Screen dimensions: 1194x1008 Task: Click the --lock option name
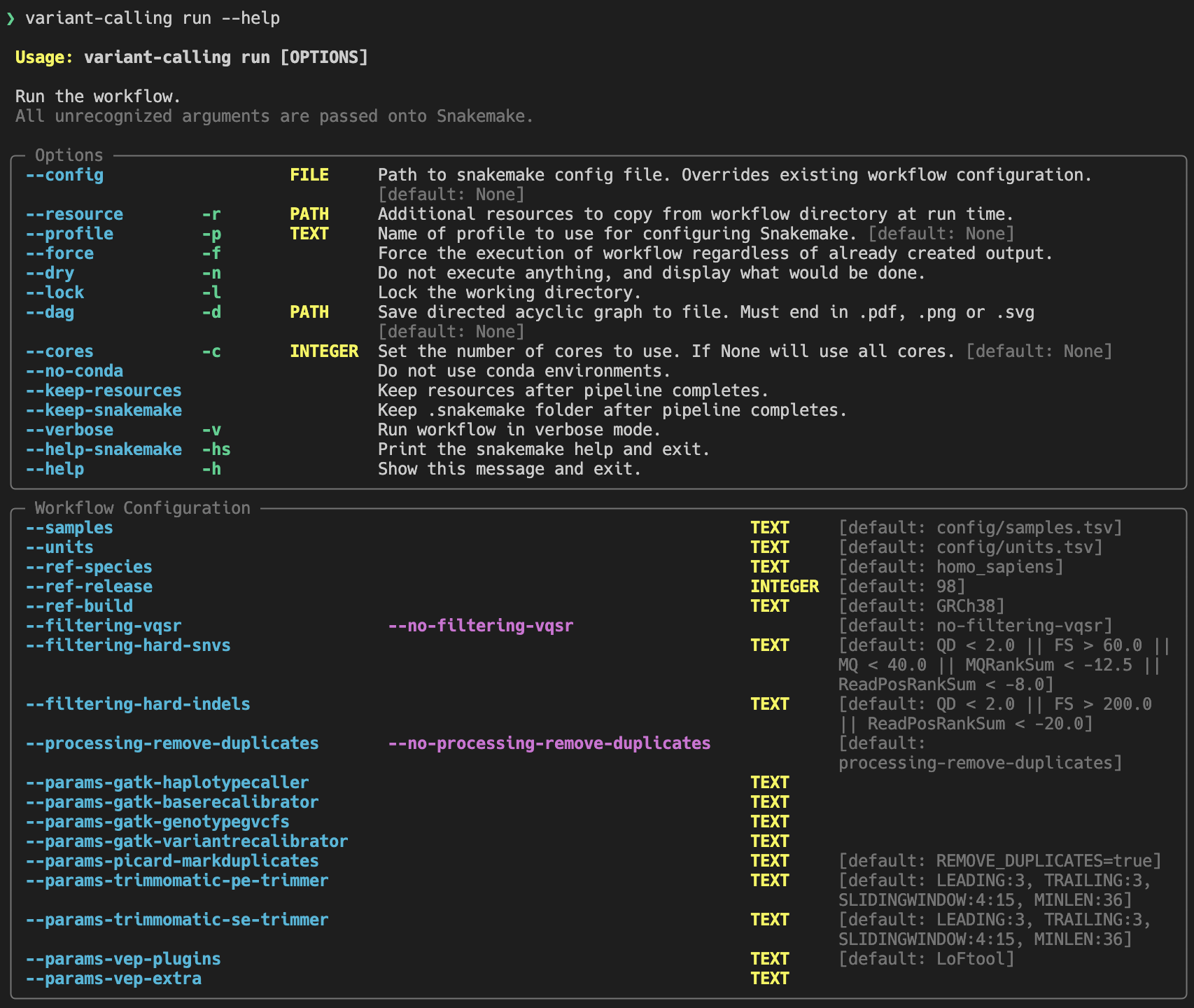click(x=55, y=293)
